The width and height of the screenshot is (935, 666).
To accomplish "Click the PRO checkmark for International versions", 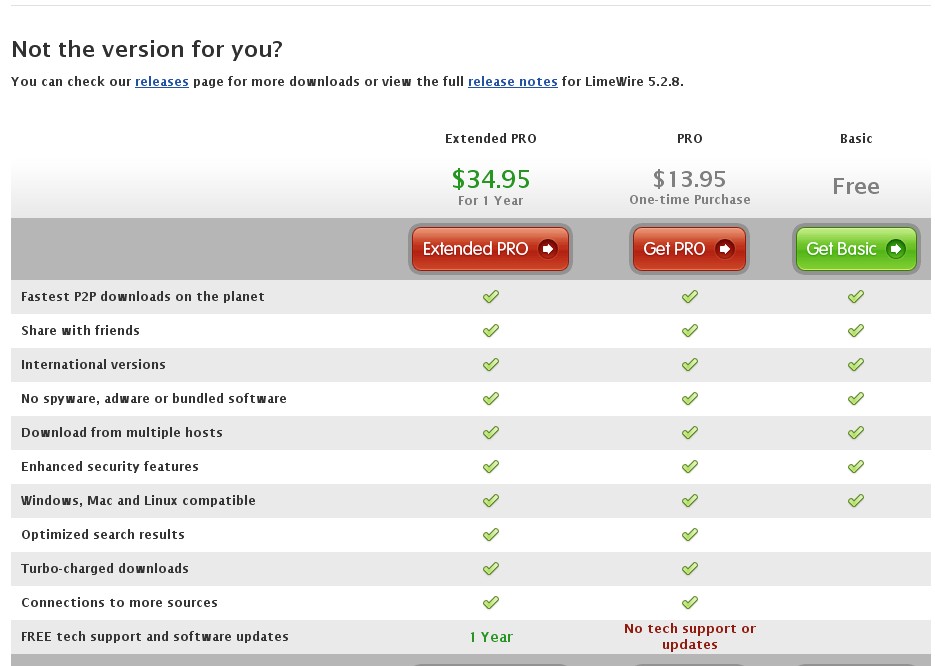I will 690,364.
